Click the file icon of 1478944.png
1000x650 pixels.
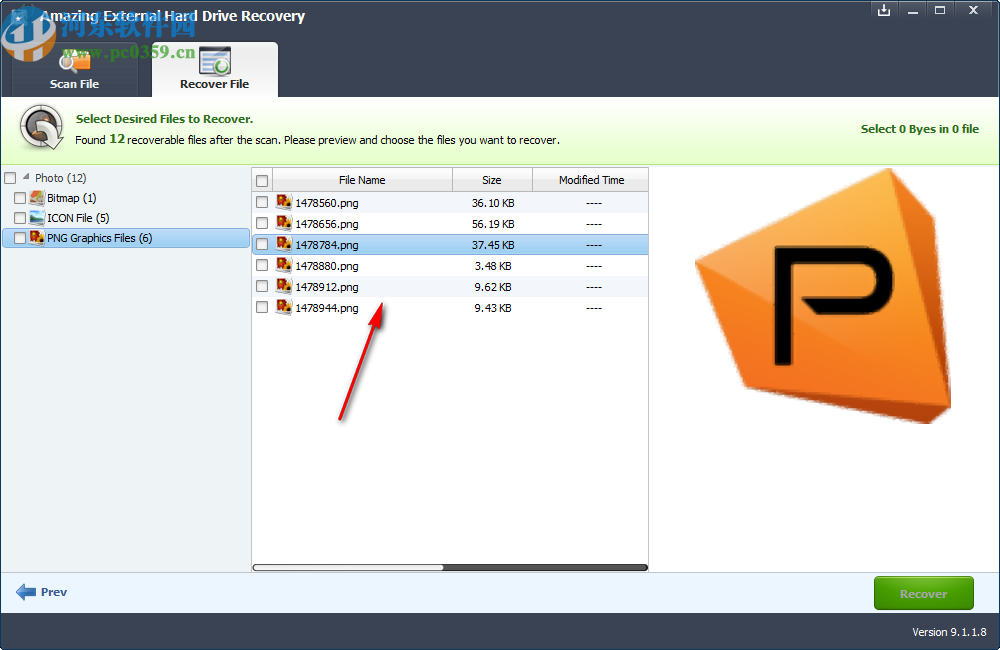(x=284, y=307)
